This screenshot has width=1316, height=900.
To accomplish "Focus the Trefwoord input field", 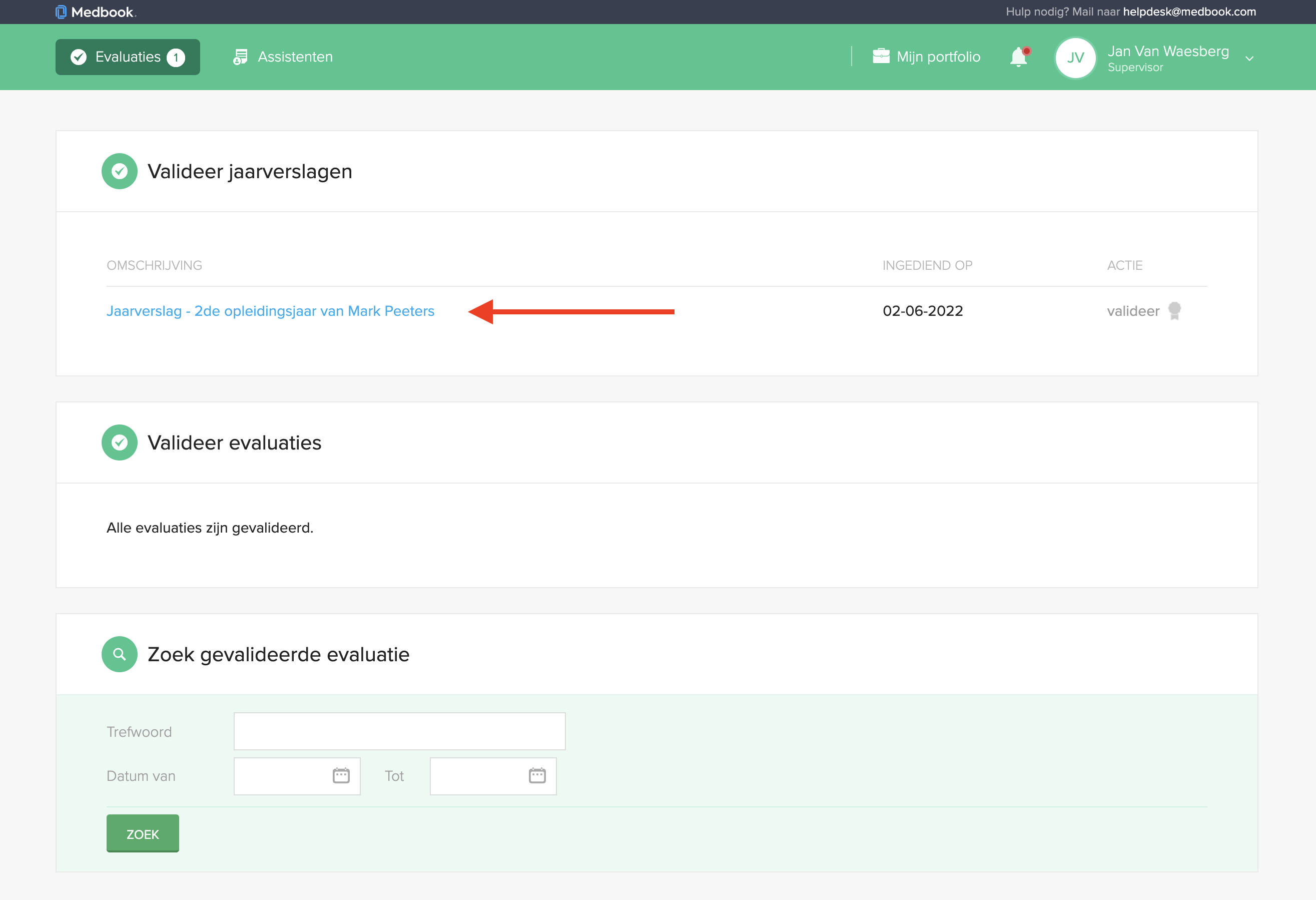I will click(x=400, y=731).
